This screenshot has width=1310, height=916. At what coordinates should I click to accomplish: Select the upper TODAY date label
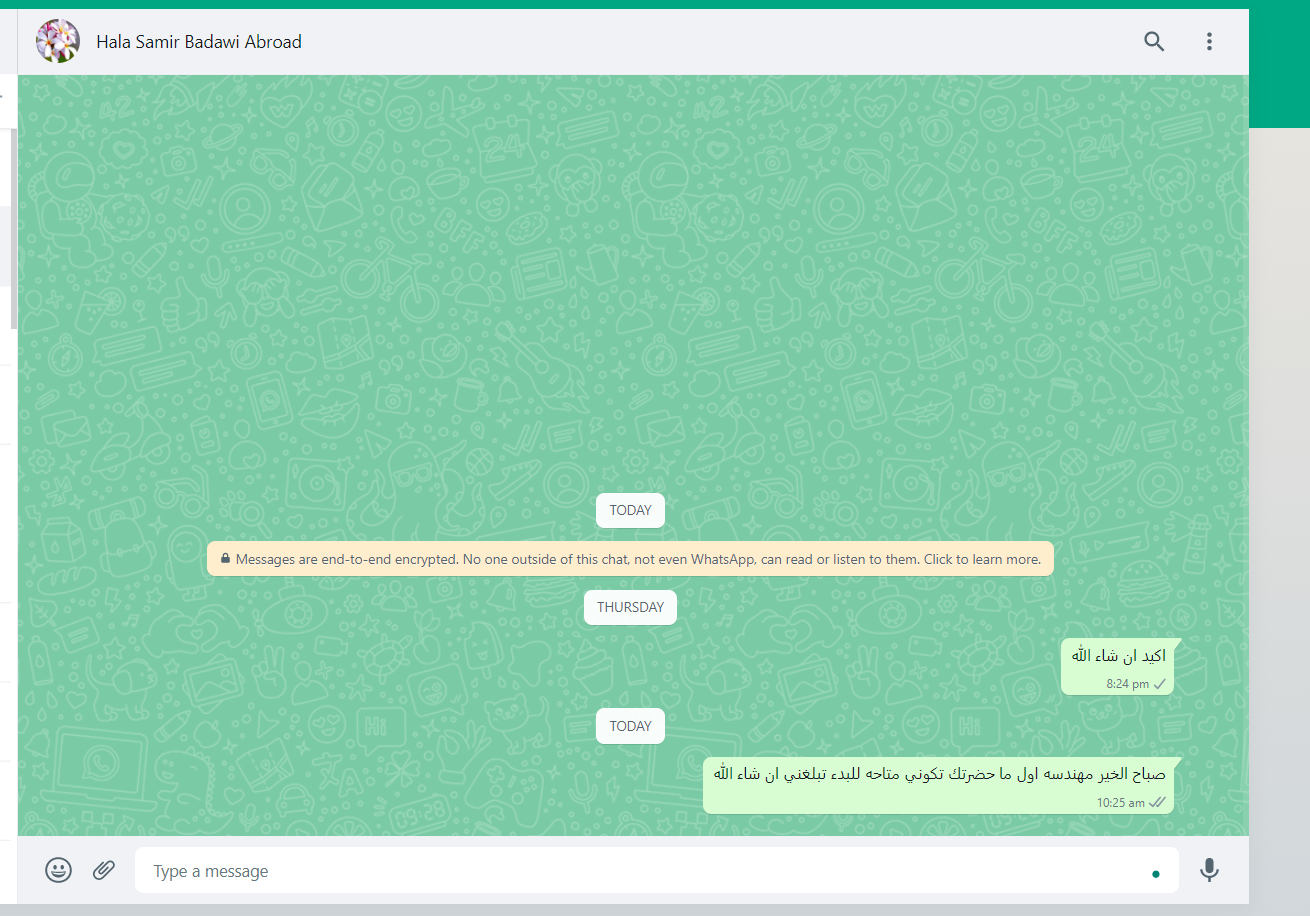tap(630, 510)
